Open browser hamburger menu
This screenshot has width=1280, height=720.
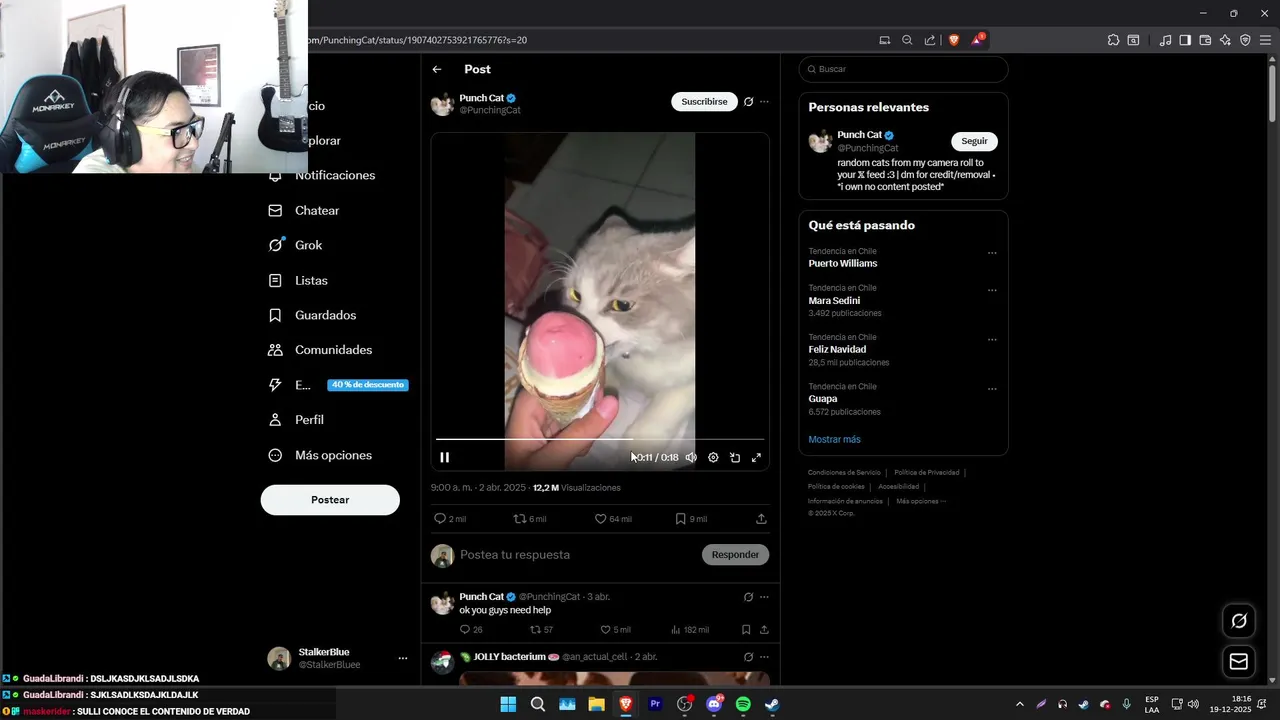(x=1266, y=40)
